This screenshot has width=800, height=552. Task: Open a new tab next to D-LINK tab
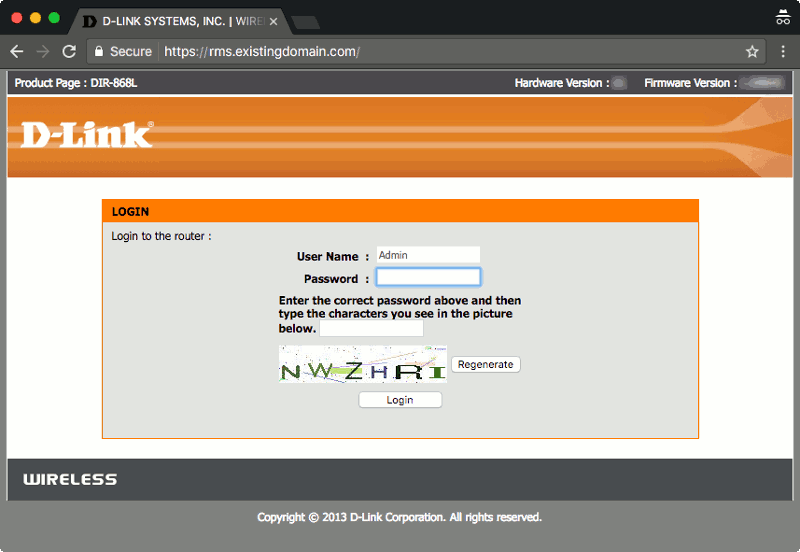pos(306,22)
